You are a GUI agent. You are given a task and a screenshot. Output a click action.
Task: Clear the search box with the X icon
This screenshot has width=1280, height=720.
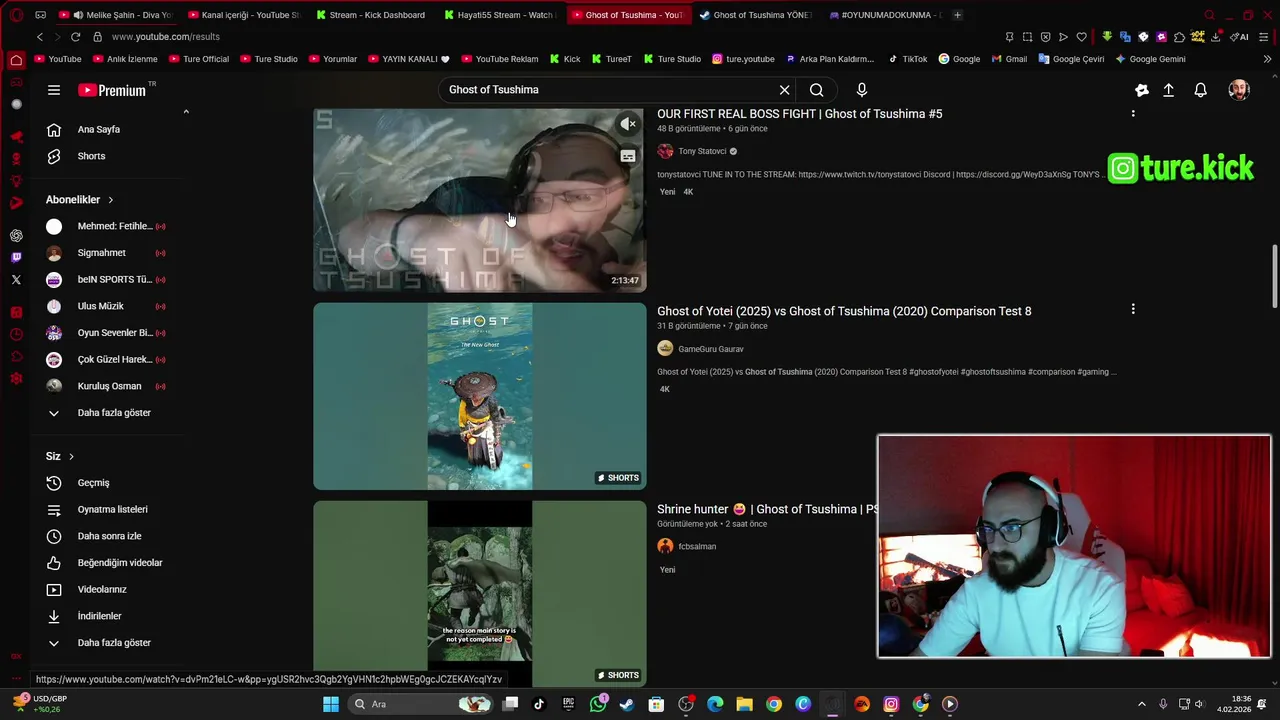tap(784, 90)
